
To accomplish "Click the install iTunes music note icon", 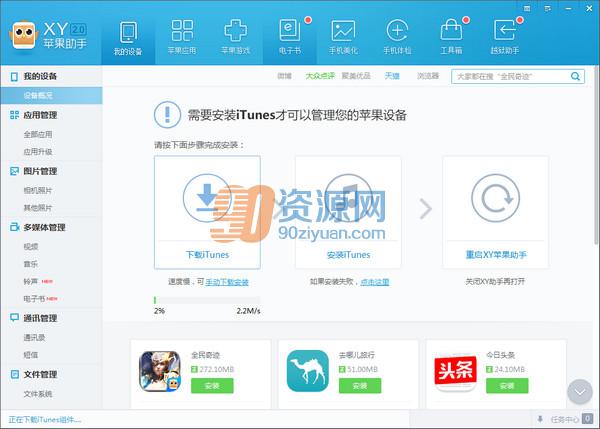I will [x=348, y=198].
